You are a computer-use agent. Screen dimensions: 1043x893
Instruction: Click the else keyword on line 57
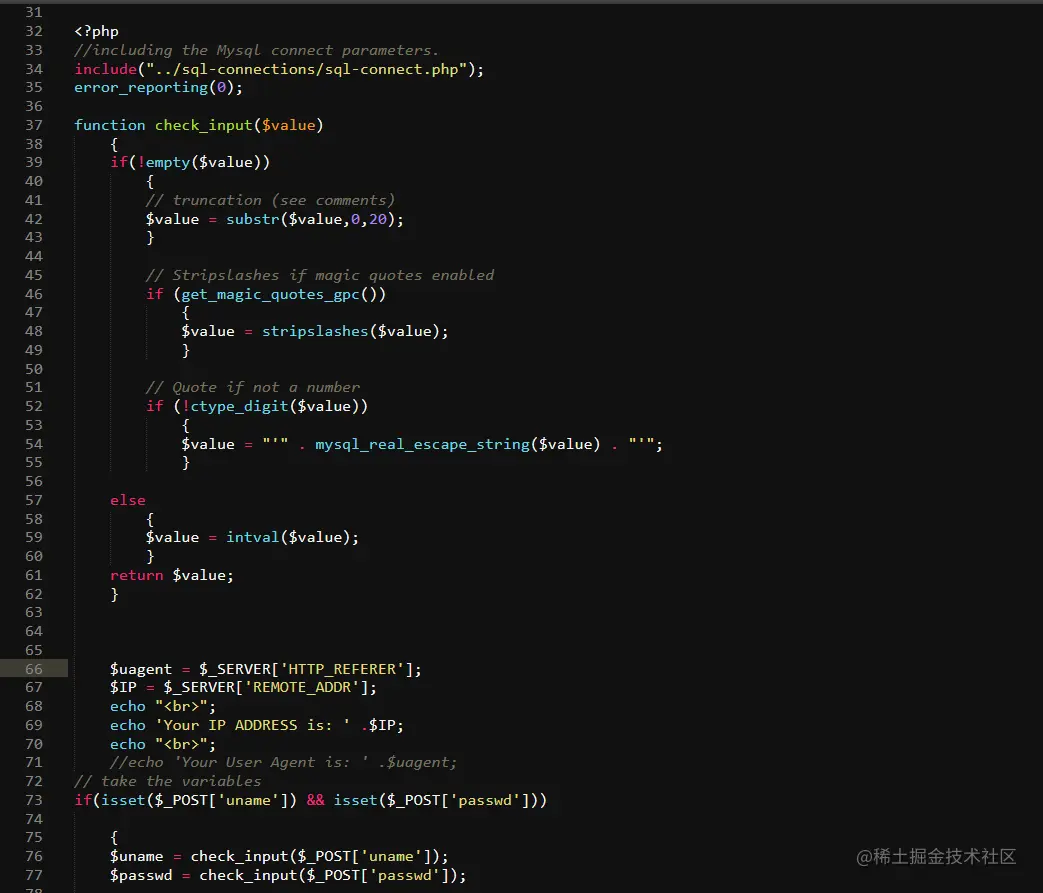coord(128,500)
